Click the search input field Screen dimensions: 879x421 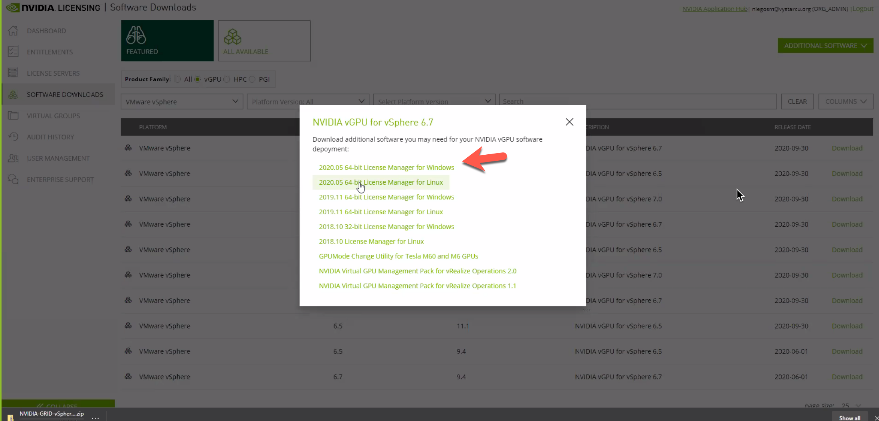(x=638, y=101)
